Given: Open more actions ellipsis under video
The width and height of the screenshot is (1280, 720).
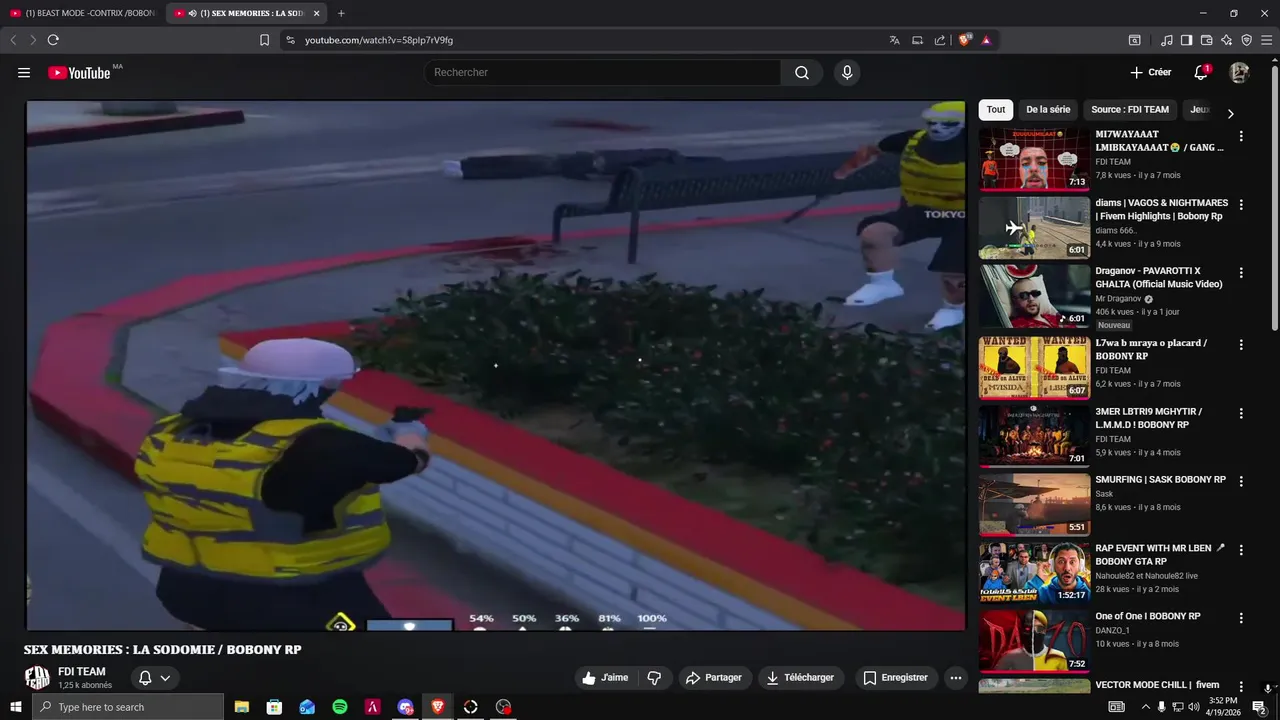Looking at the screenshot, I should 956,678.
